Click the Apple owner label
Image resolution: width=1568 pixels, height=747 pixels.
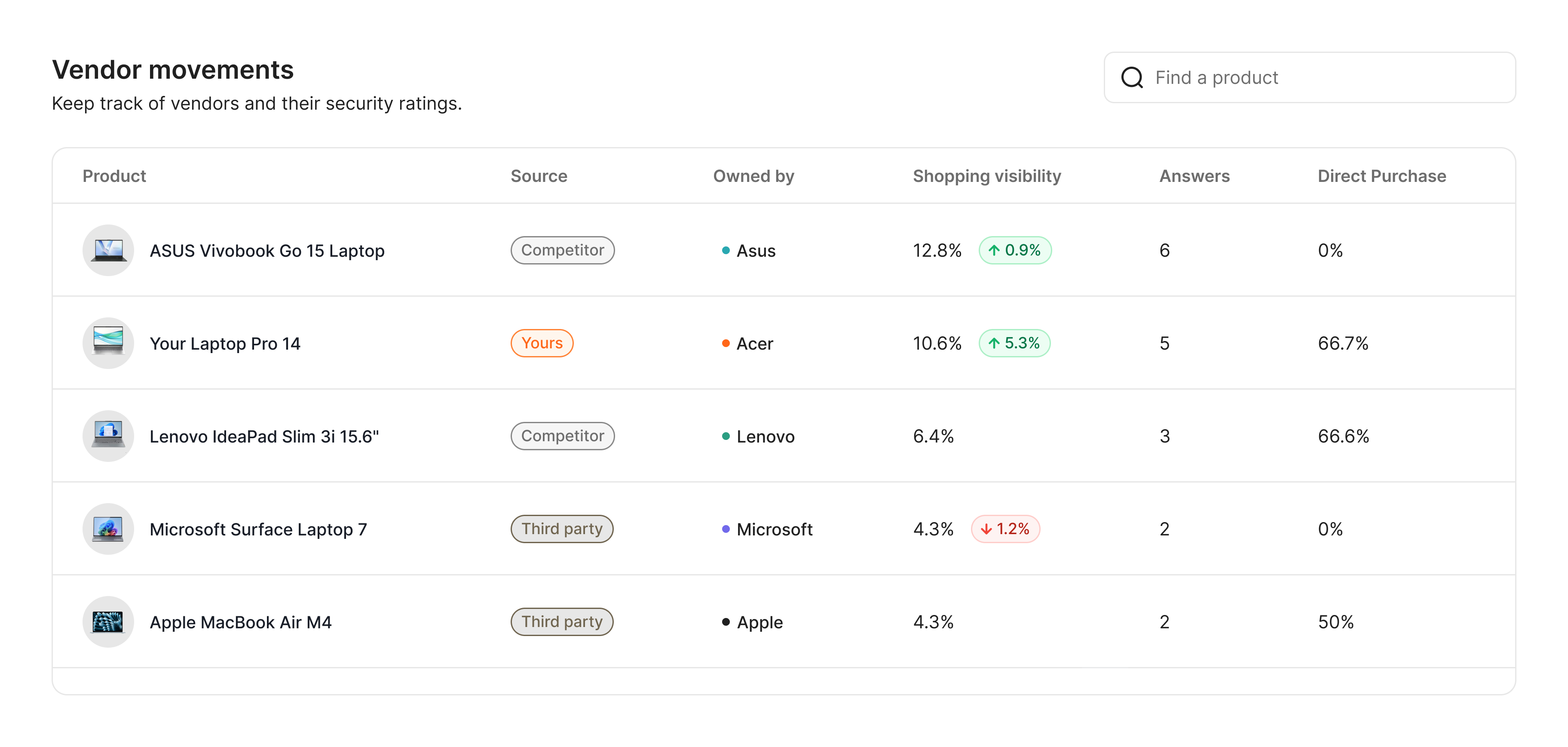click(x=760, y=622)
